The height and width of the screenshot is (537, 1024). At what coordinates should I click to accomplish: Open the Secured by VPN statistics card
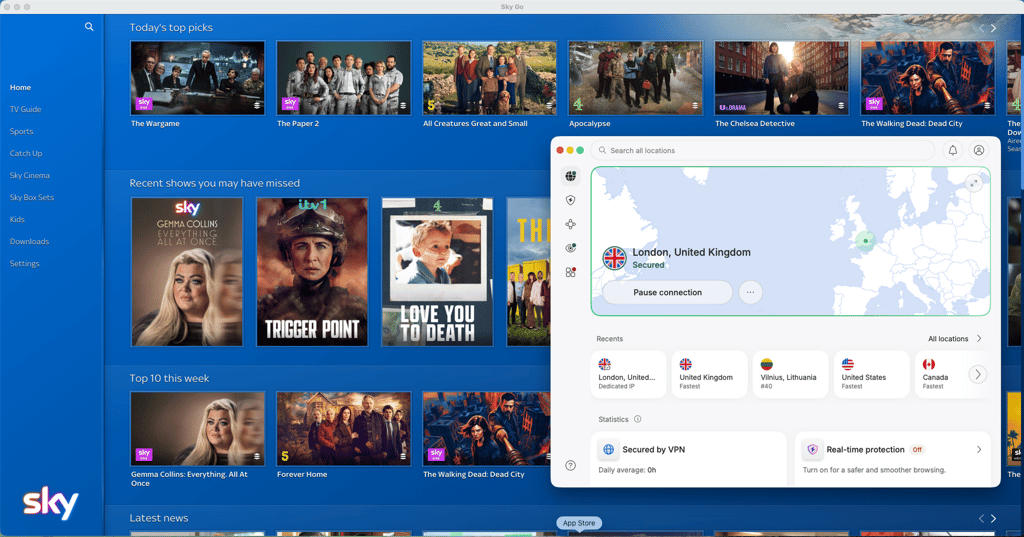[x=689, y=458]
